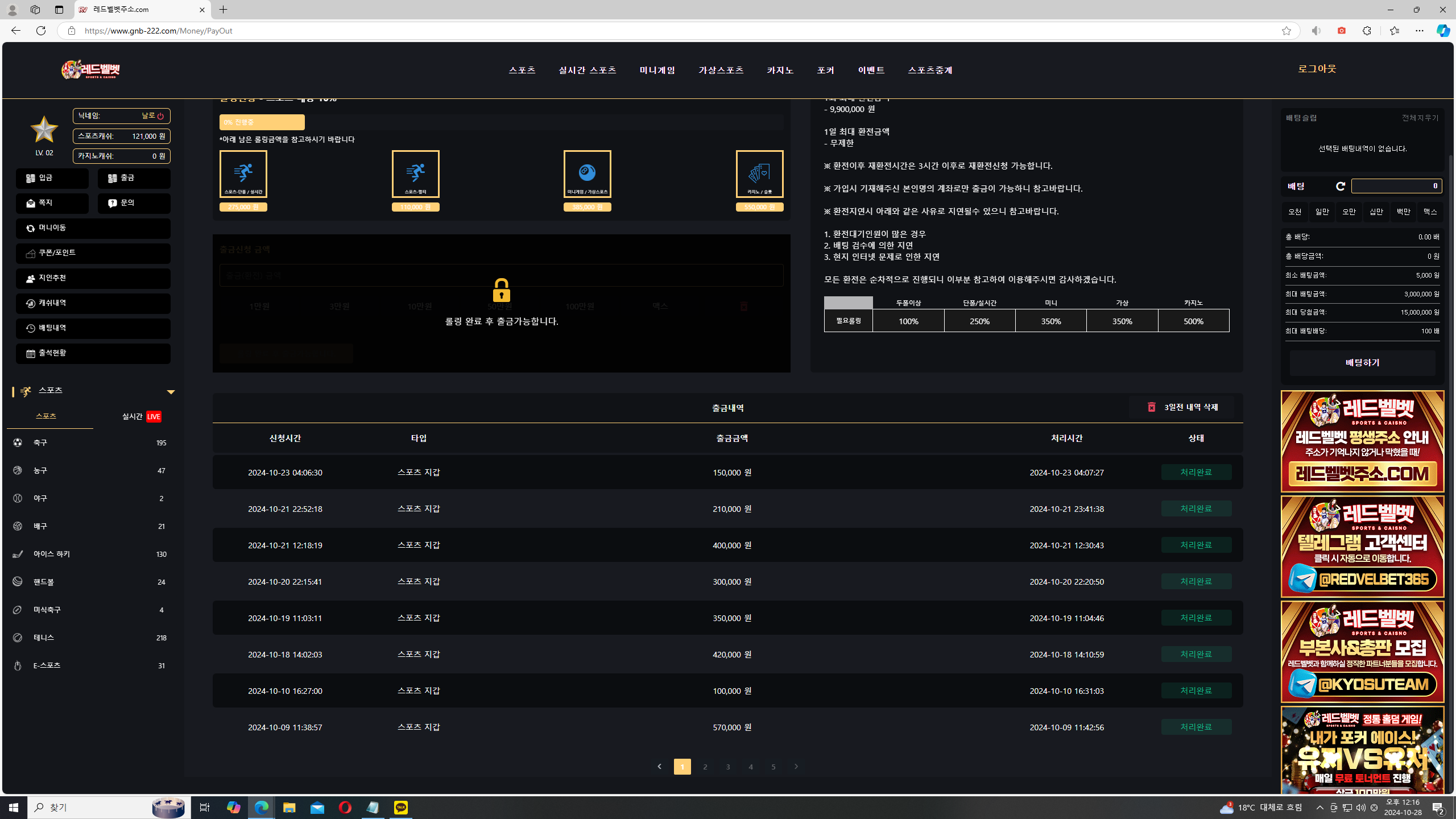Open the 텔레그램 고객센터 banner
This screenshot has height=819, width=1456.
coord(1363,547)
